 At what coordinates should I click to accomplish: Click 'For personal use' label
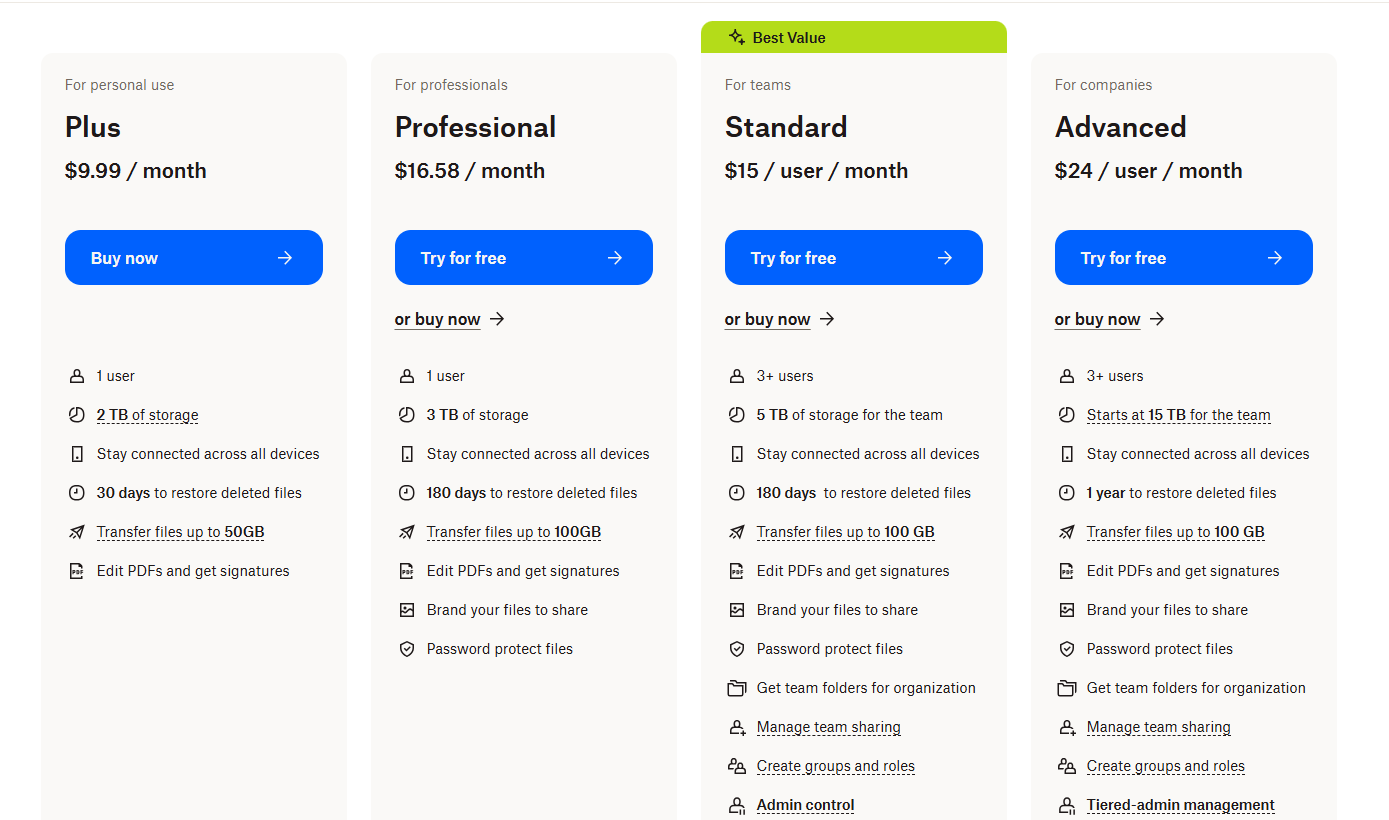[120, 85]
